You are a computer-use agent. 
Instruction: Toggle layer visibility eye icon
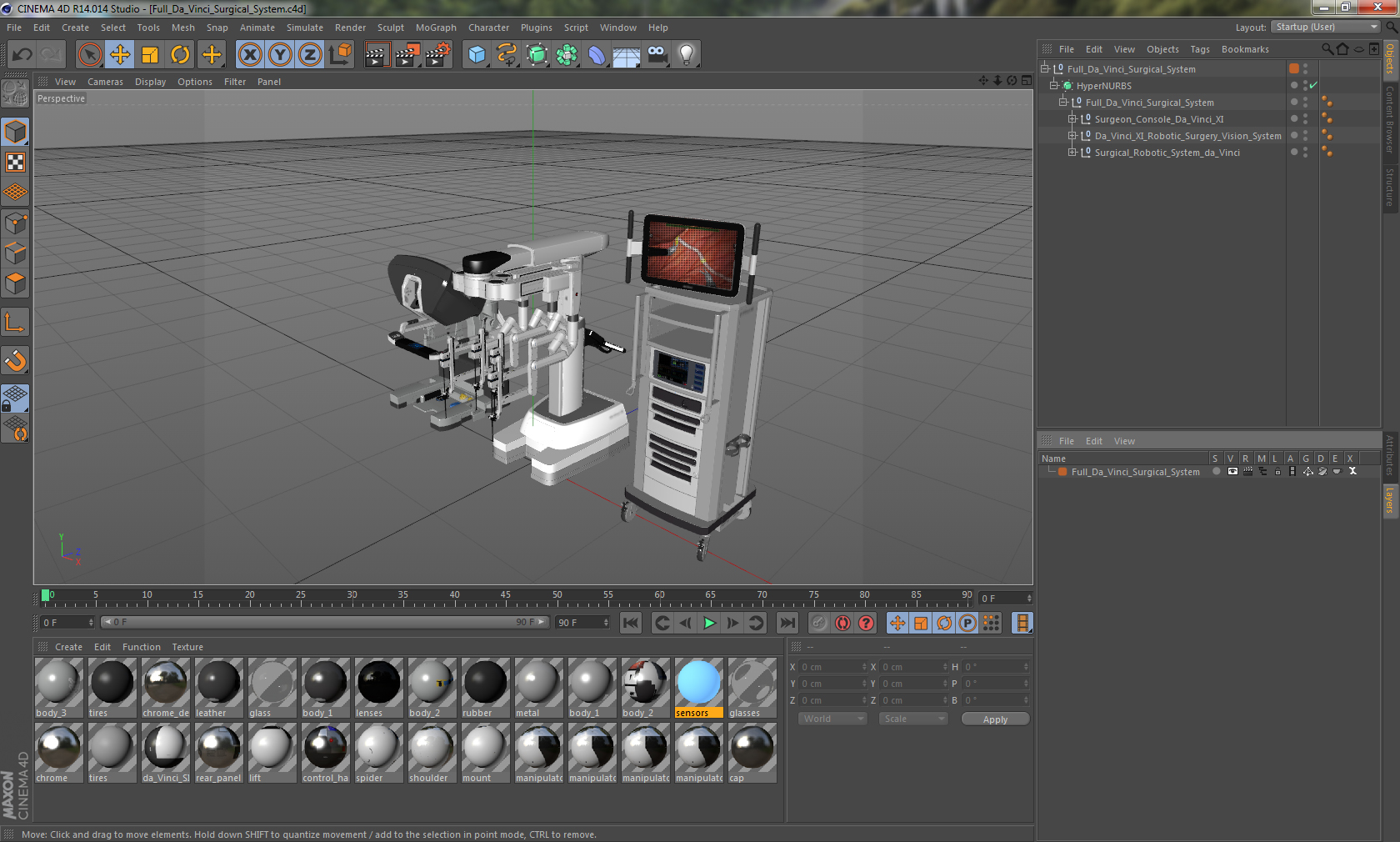tap(1232, 472)
